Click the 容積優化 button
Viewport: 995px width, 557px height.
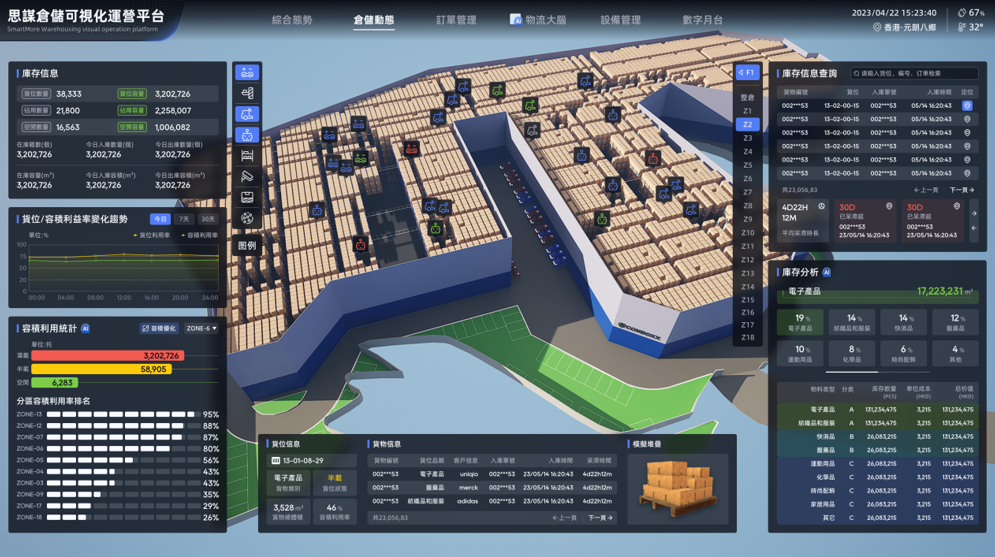pyautogui.click(x=159, y=329)
